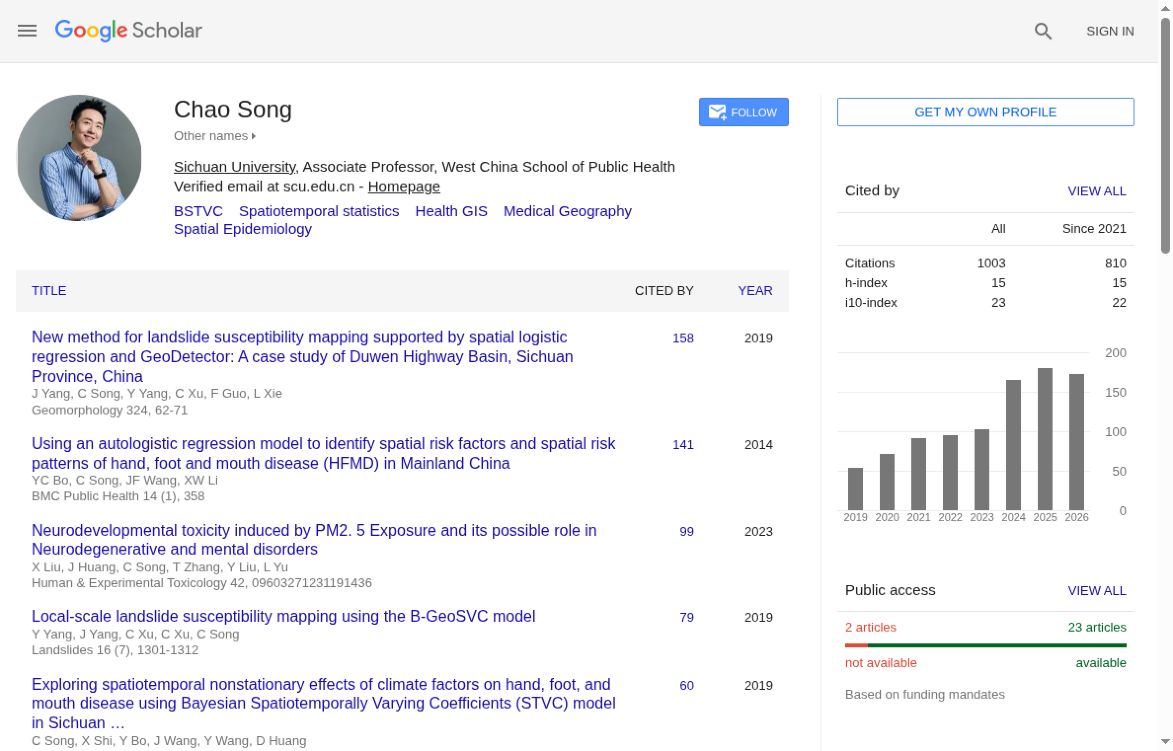Screen dimensions: 1173x751
Task: Open PM2.5 neurodevelopmental toxicity article
Action: [314, 540]
